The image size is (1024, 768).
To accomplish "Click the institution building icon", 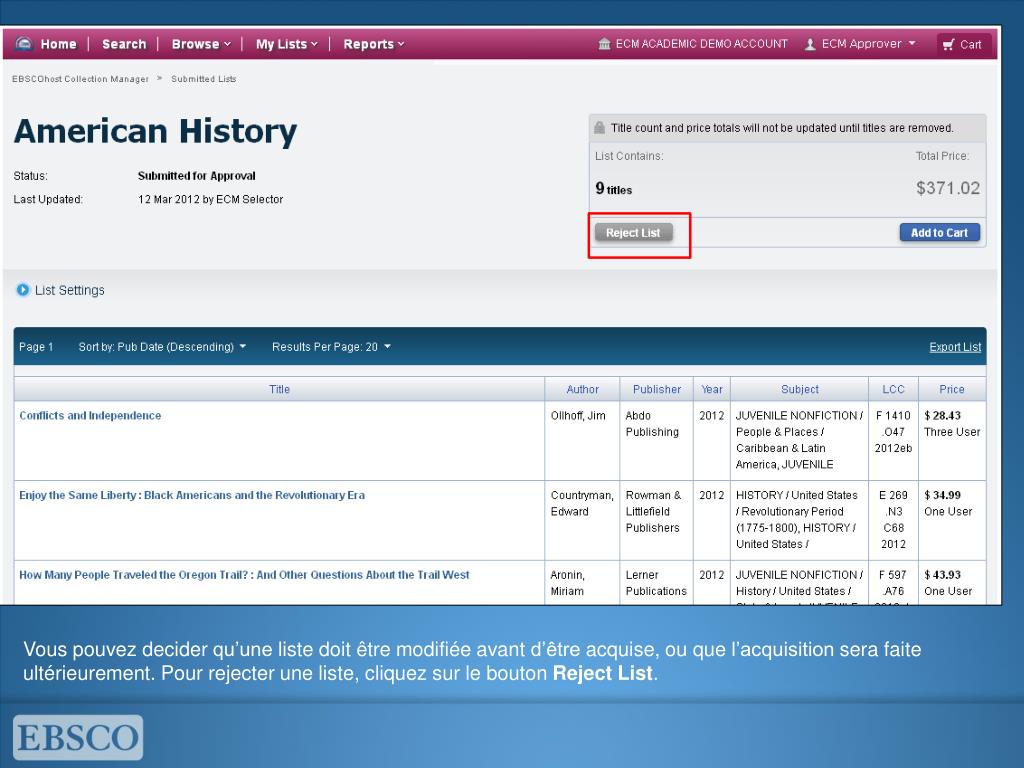I will coord(604,44).
